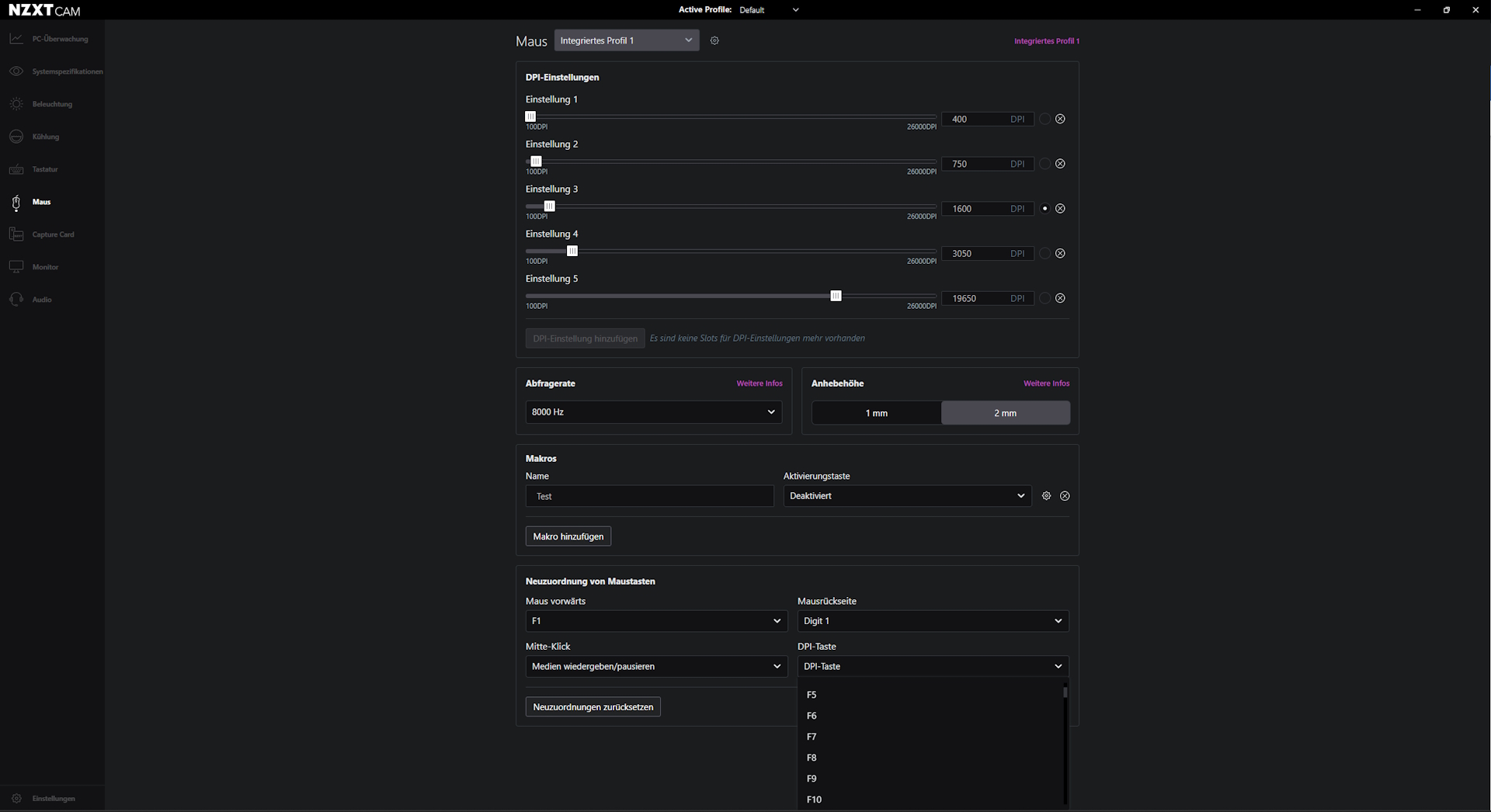Image resolution: width=1491 pixels, height=812 pixels.
Task: Open the Audio section in sidebar
Action: [41, 300]
